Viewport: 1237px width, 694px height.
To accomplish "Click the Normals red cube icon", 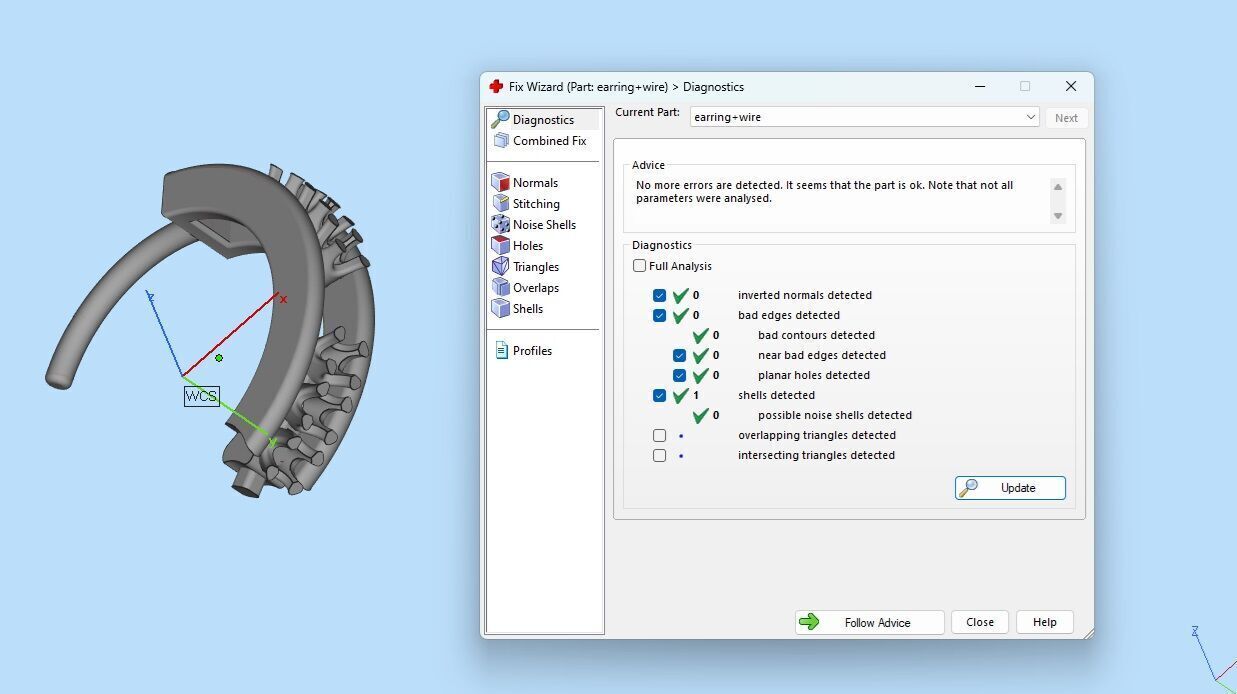I will [501, 182].
